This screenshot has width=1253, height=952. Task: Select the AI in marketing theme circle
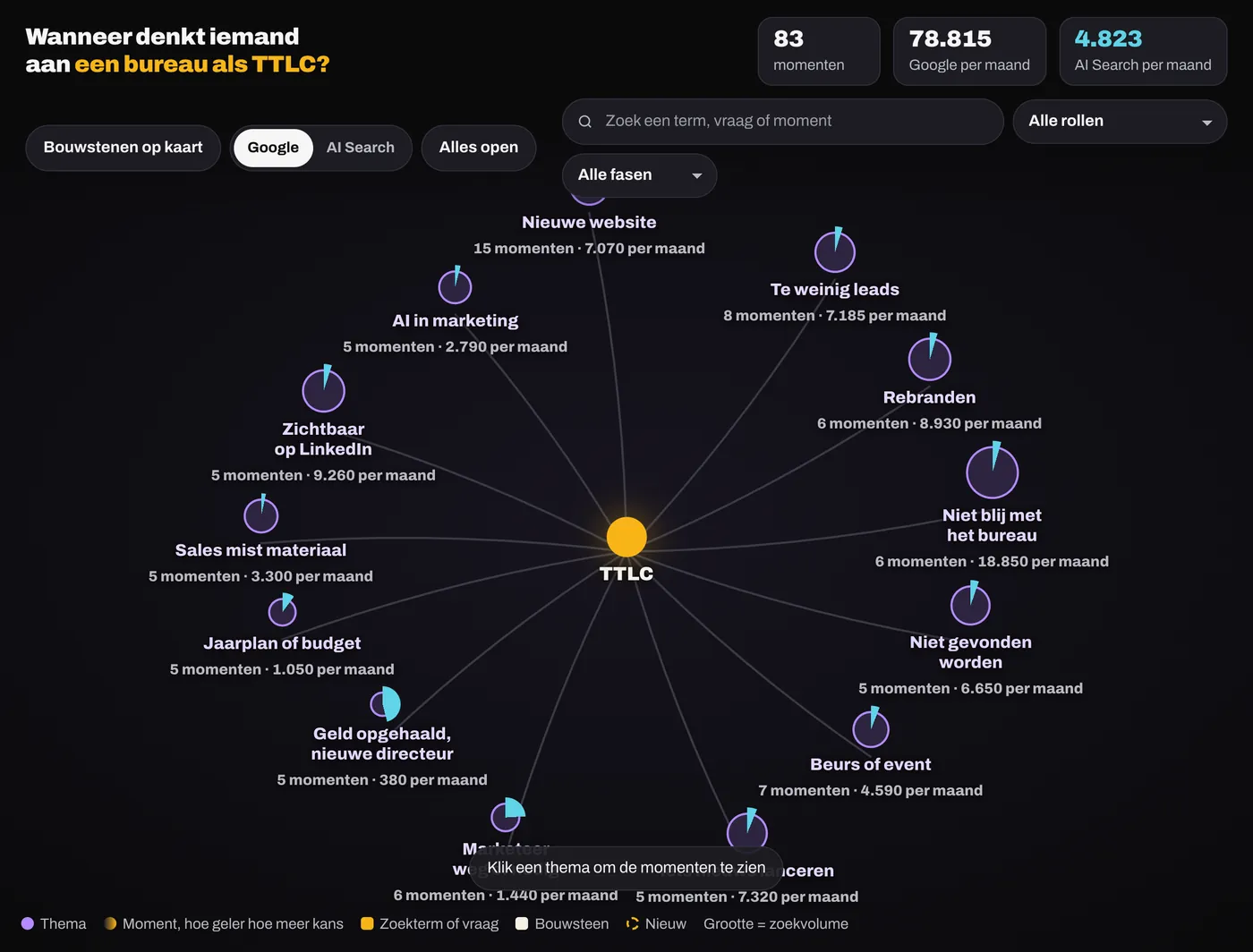click(x=455, y=286)
